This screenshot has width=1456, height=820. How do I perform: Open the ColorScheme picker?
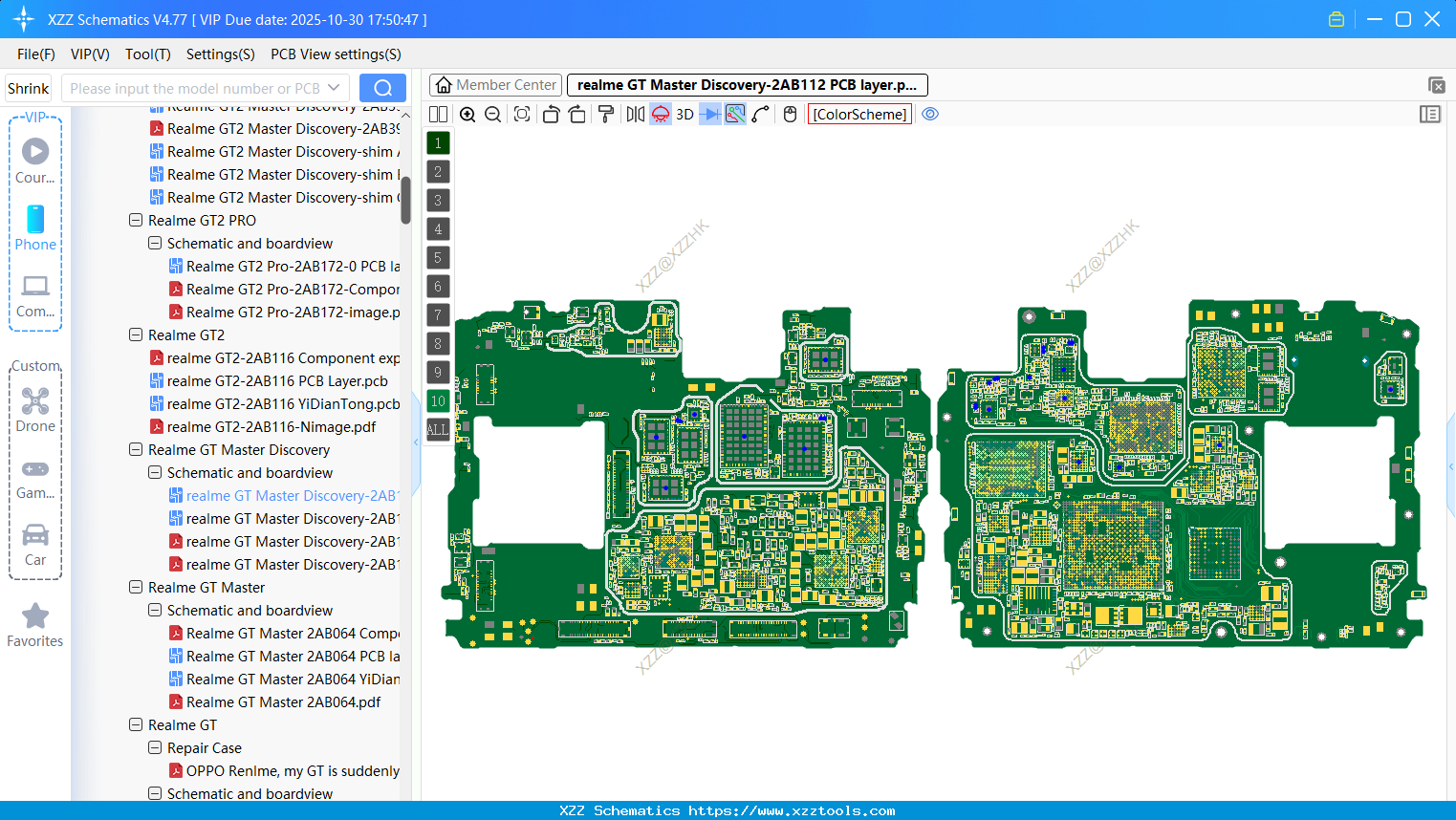click(859, 115)
